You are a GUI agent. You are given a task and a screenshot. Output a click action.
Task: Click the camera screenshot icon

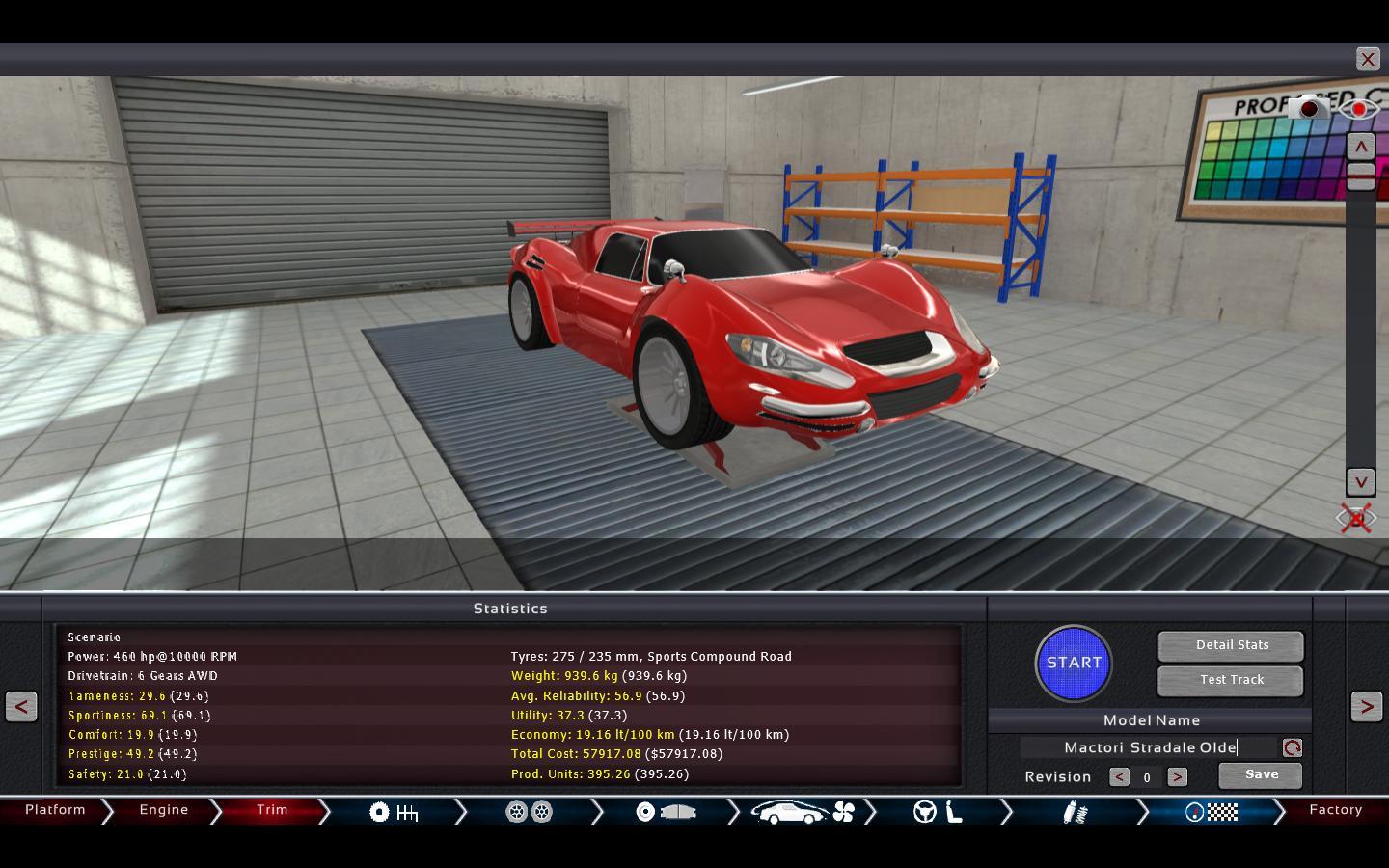(1308, 108)
